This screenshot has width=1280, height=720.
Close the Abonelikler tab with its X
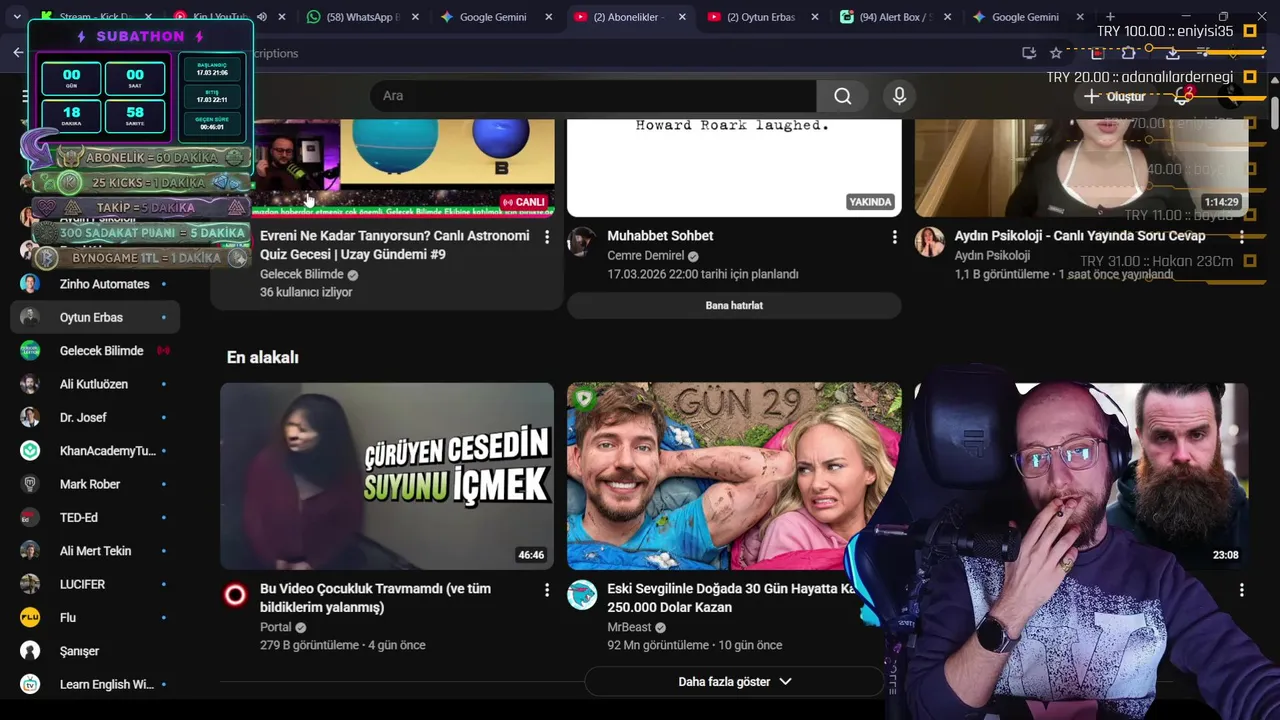(682, 17)
